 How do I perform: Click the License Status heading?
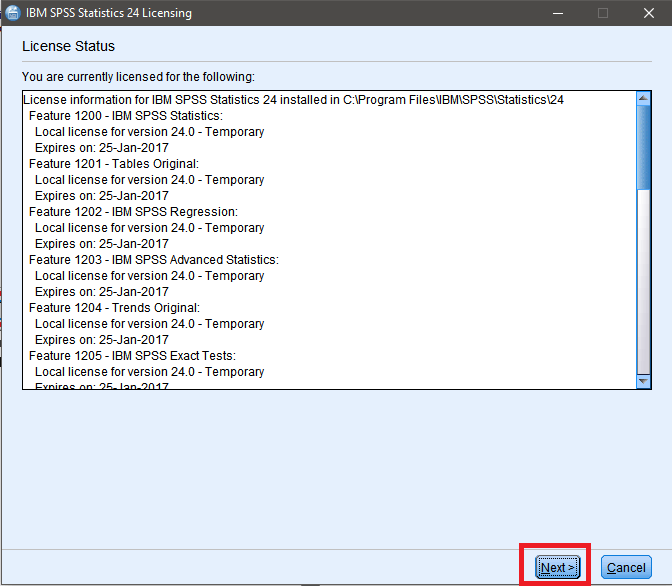pyautogui.click(x=69, y=46)
